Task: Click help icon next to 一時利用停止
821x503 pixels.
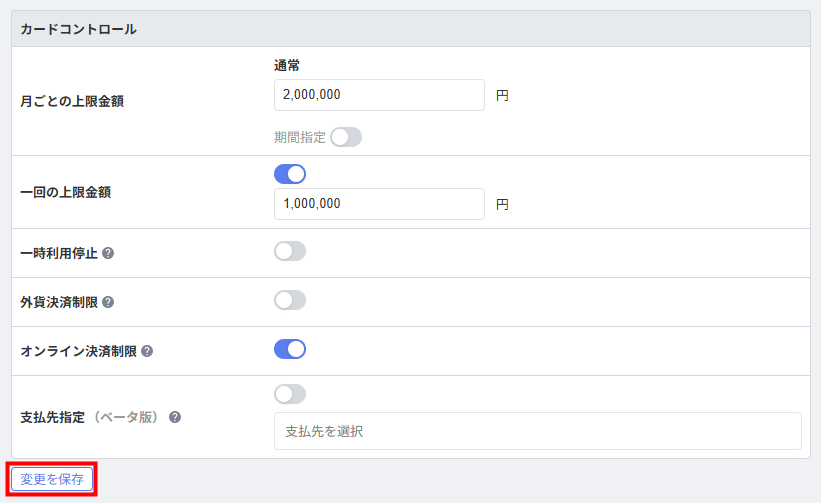Action: [x=108, y=253]
